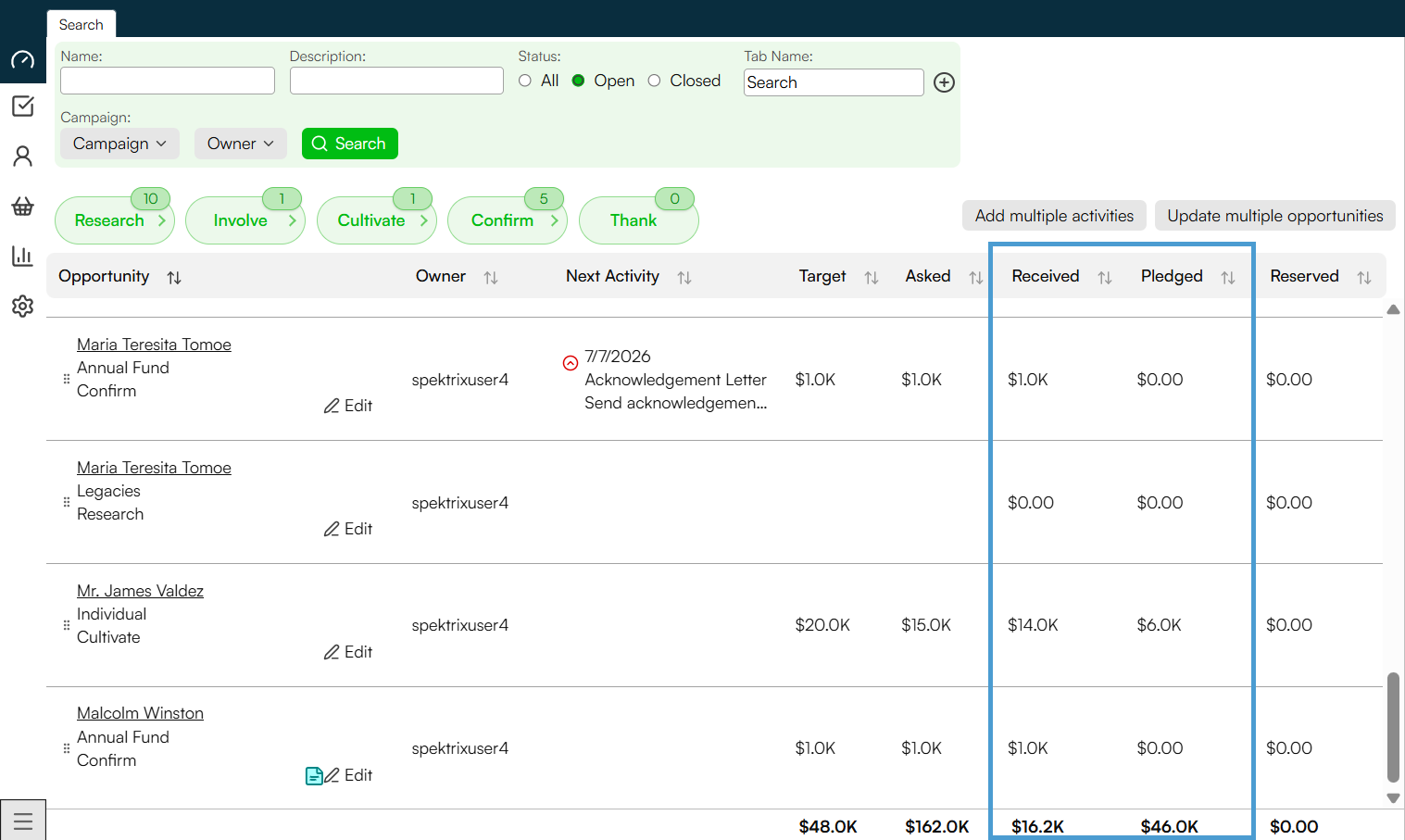Click drag handle for Malcolm Winston row
The width and height of the screenshot is (1405, 840).
coord(66,748)
